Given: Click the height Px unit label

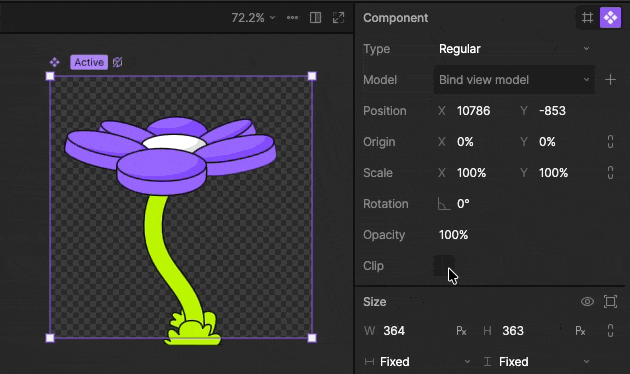Looking at the screenshot, I should 580,331.
